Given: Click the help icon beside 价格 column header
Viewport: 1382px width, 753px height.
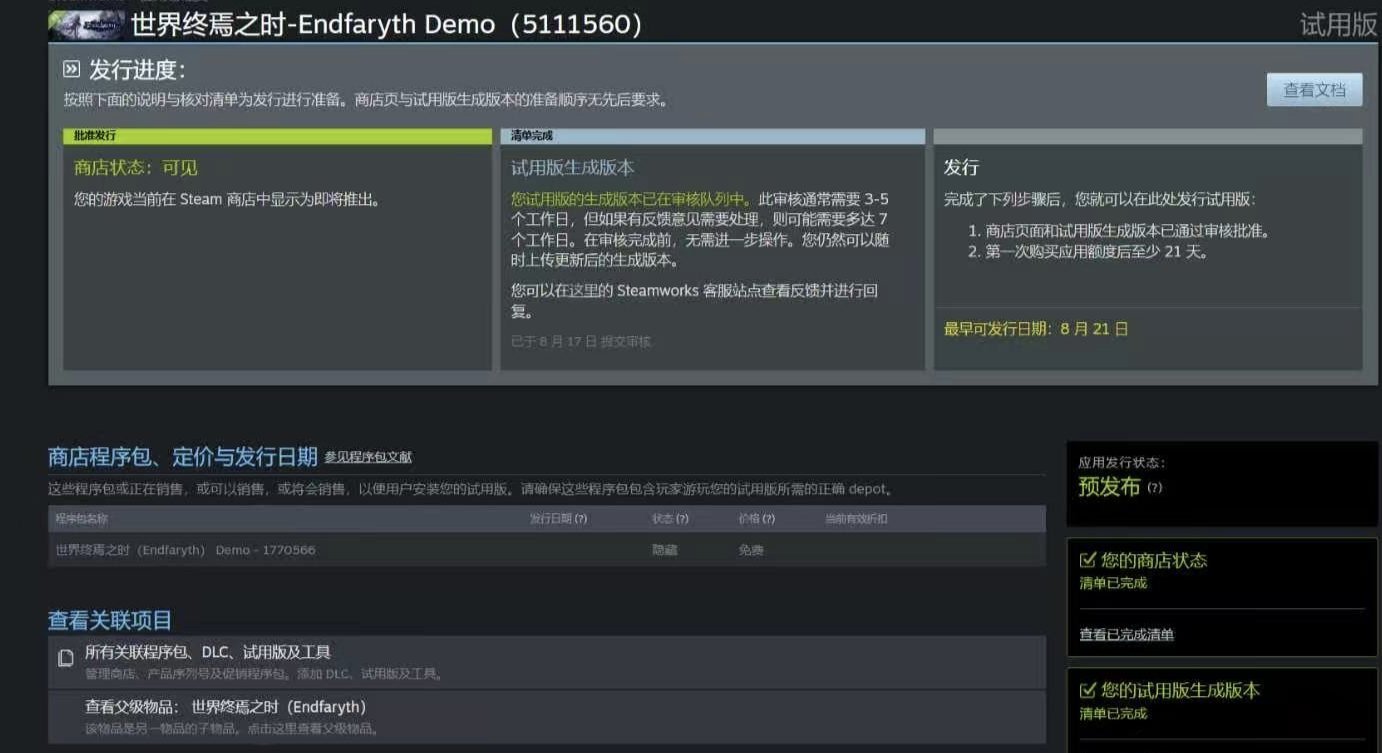Looking at the screenshot, I should pyautogui.click(x=768, y=519).
